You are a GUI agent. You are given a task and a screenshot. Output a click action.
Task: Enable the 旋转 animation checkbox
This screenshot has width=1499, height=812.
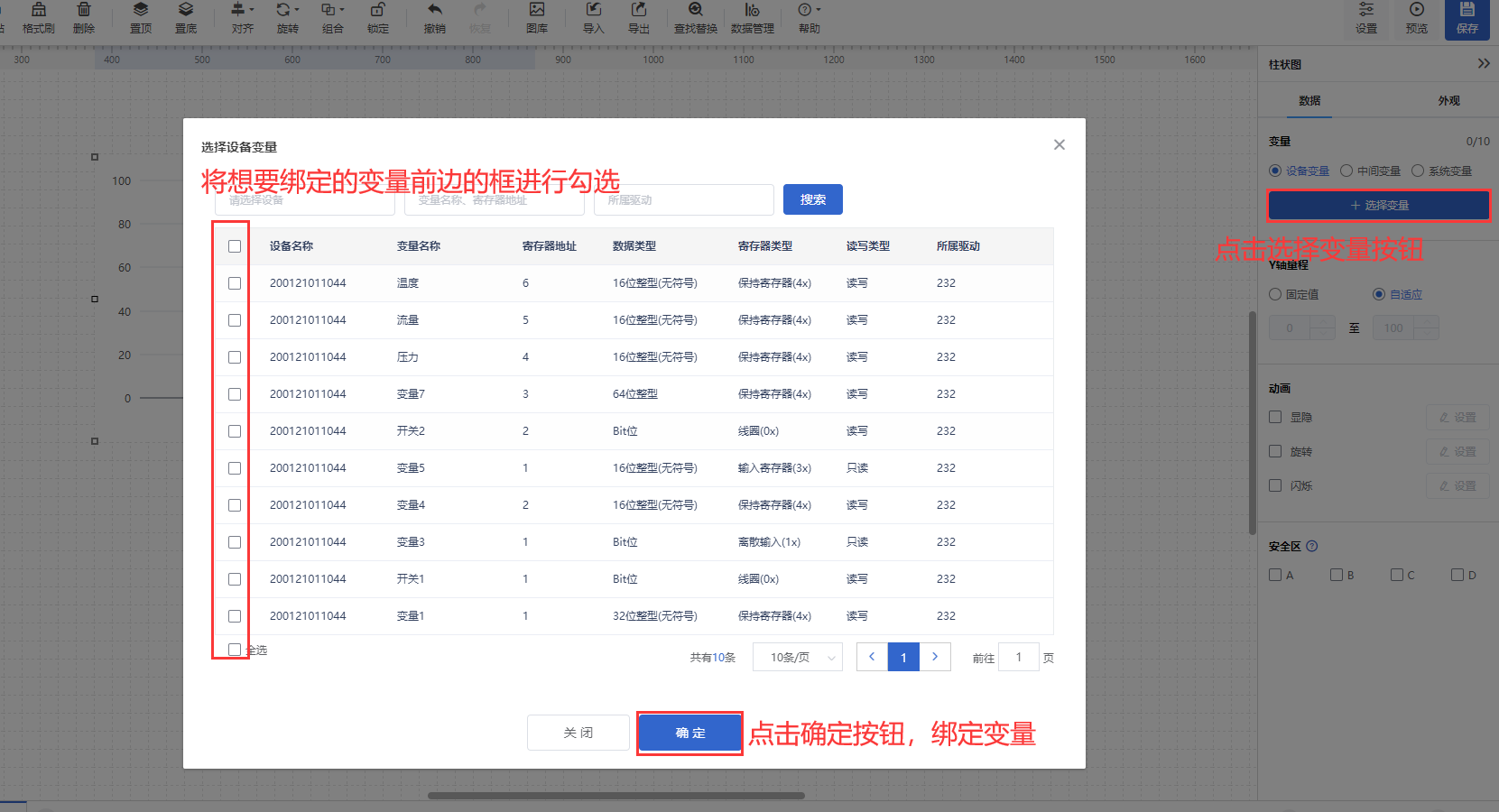1275,451
